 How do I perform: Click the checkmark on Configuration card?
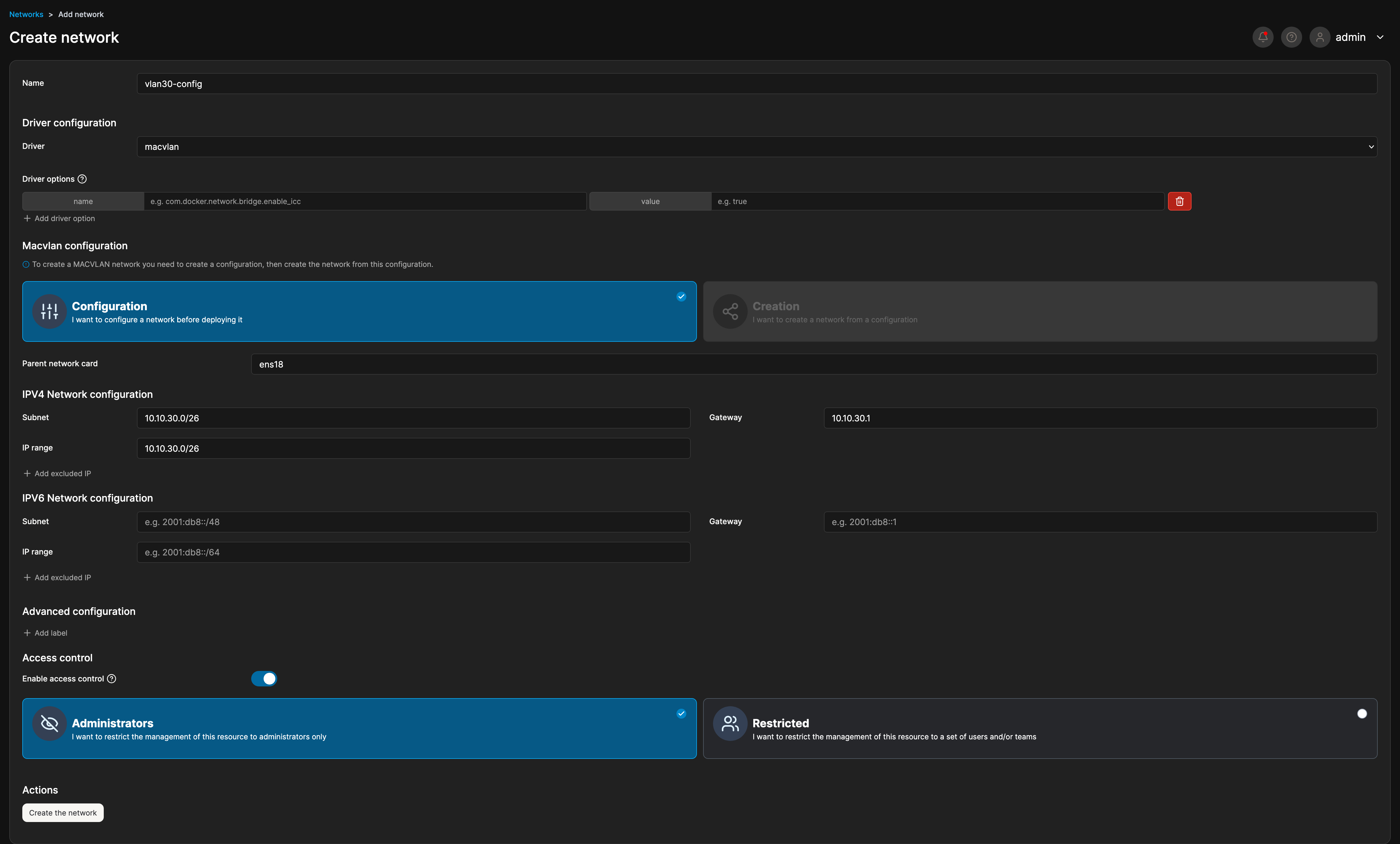tap(681, 297)
